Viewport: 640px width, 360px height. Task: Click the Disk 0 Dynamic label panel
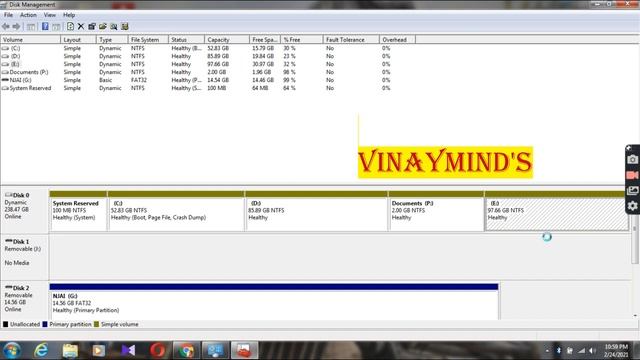tap(24, 211)
